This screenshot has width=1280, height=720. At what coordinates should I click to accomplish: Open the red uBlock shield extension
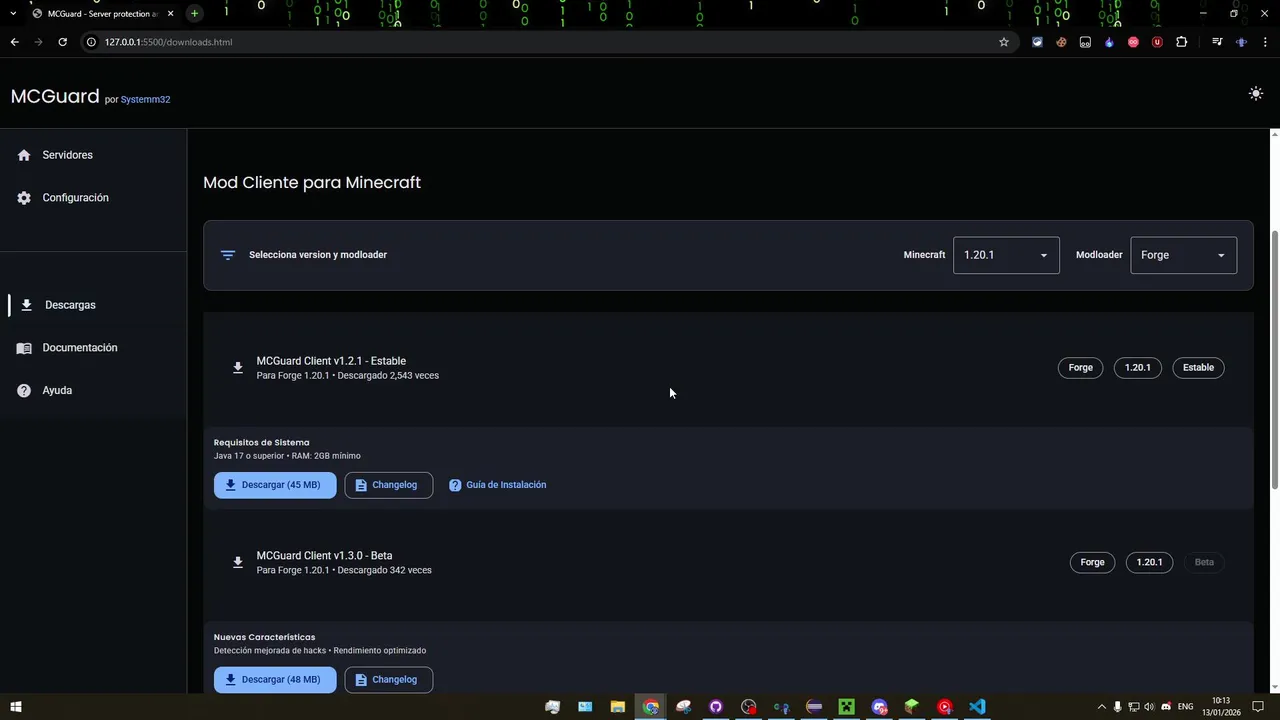click(x=1157, y=42)
